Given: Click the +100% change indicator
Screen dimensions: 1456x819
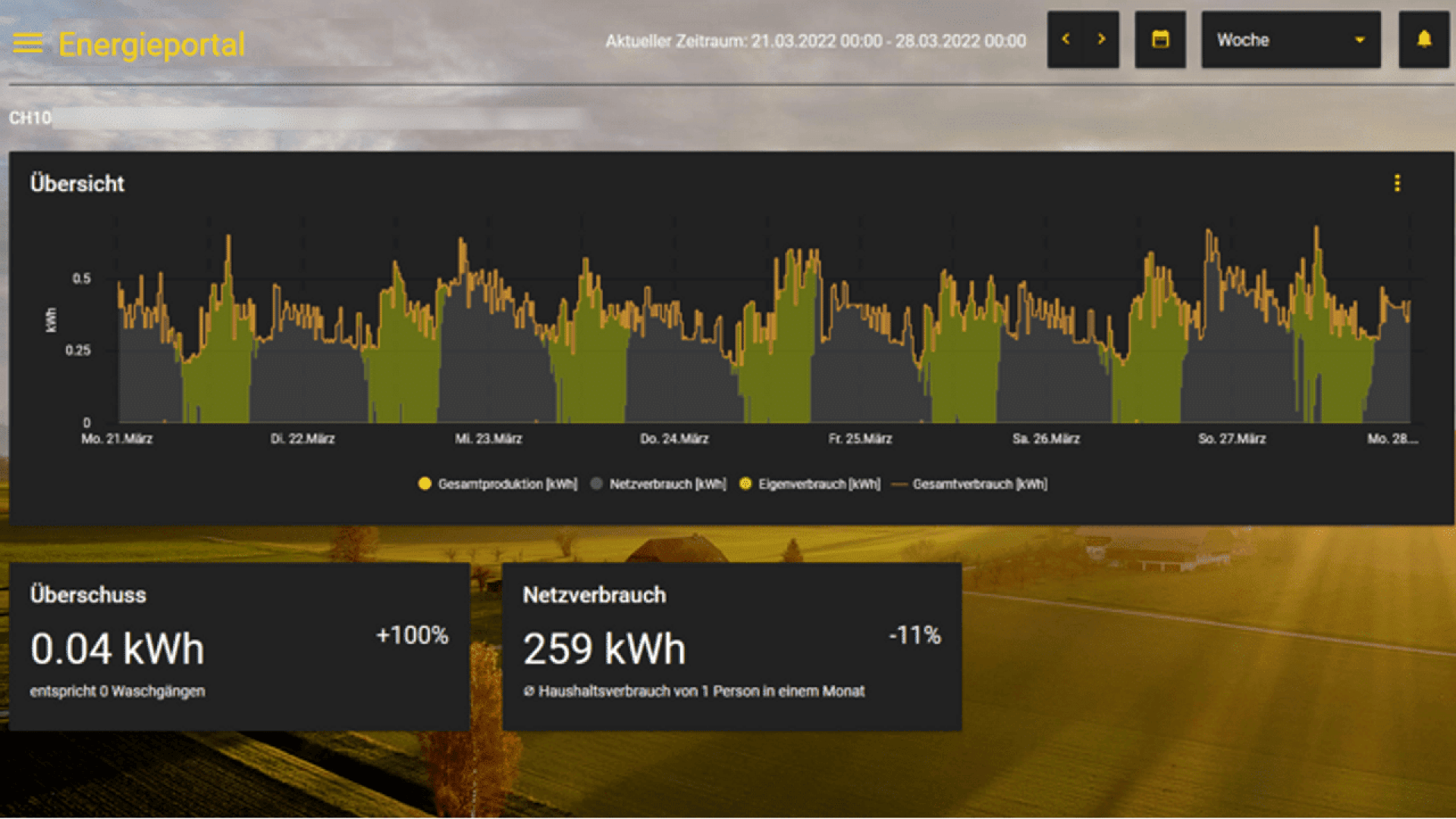Looking at the screenshot, I should (413, 635).
